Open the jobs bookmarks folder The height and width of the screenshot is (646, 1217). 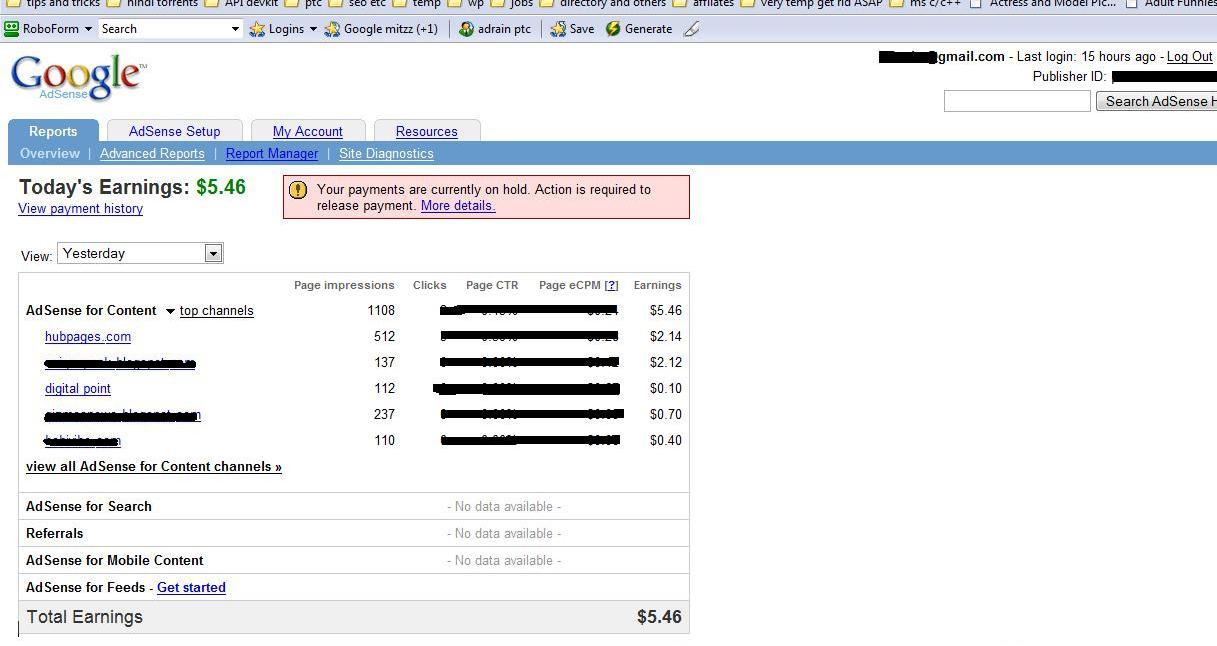(512, 4)
